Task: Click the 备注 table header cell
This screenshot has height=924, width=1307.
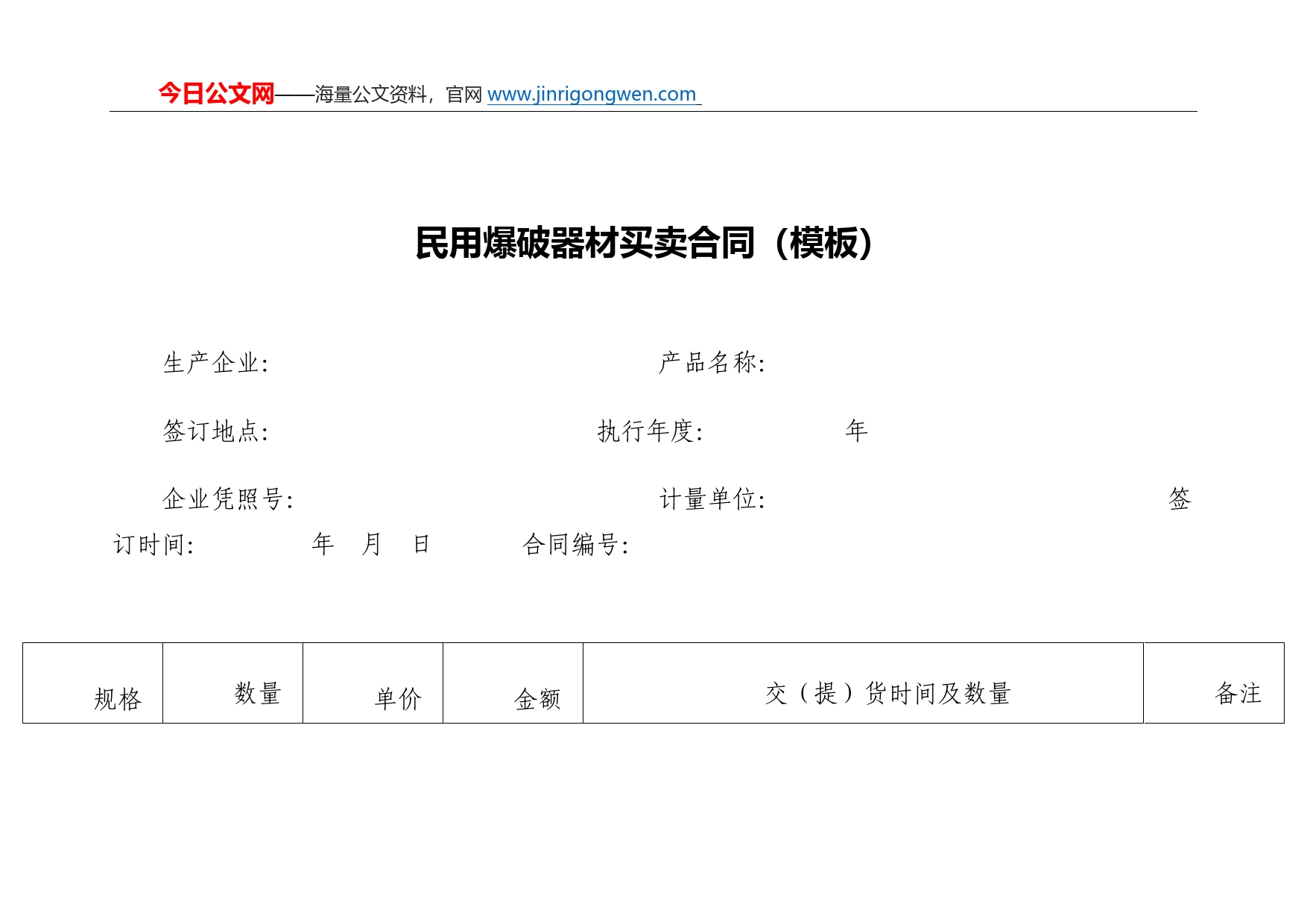Action: [x=1215, y=683]
